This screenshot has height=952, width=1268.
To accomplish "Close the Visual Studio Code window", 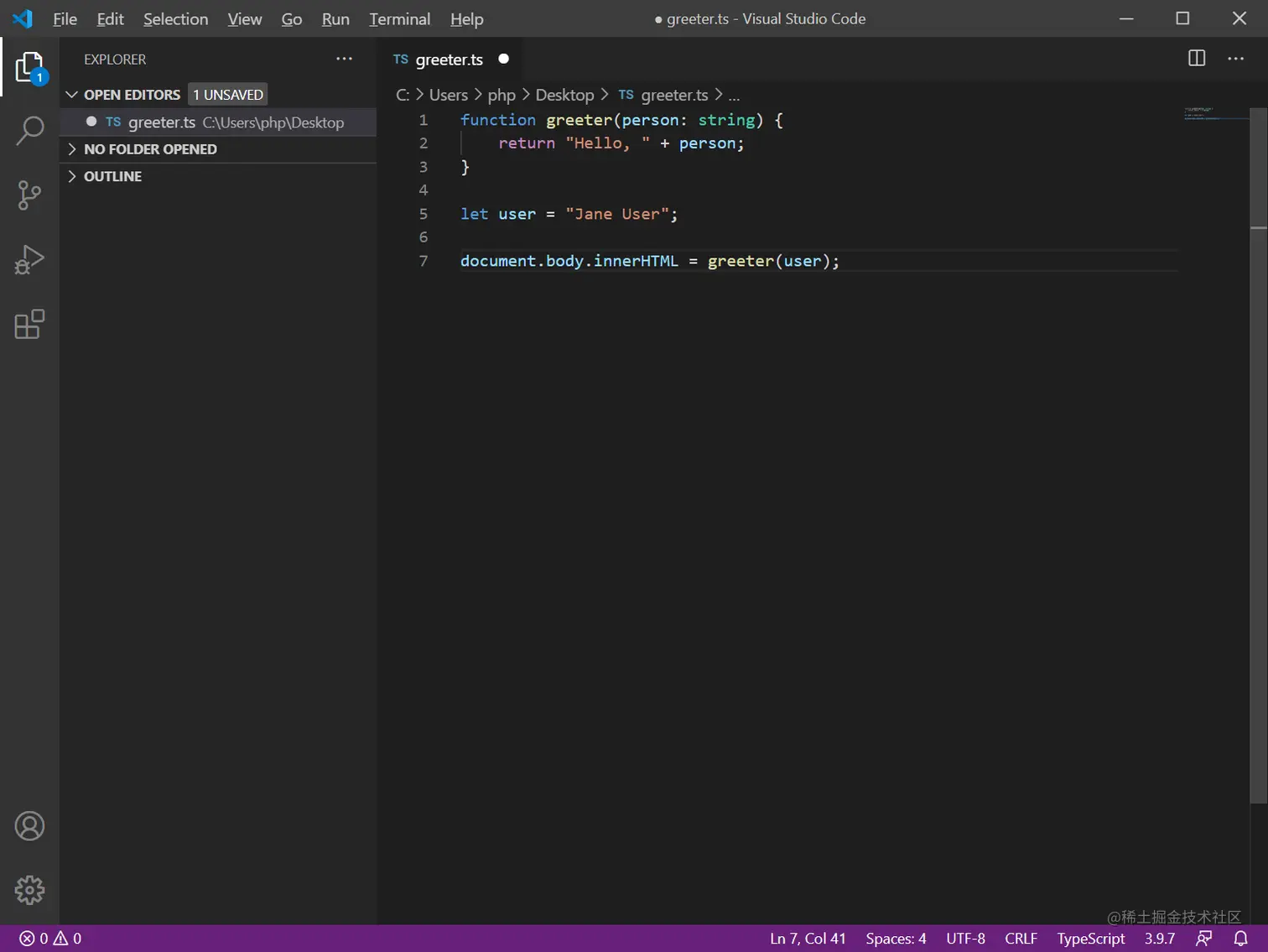I will pos(1239,18).
